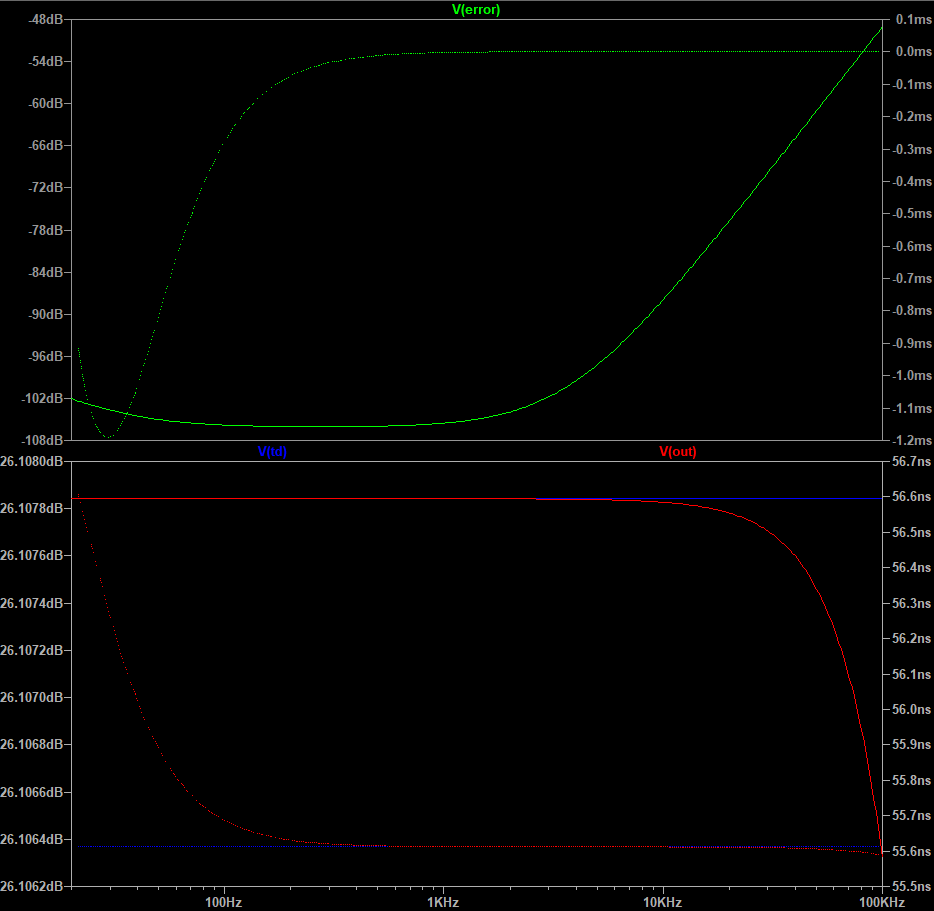Click the 55.5ns right axis label
This screenshot has width=934, height=911.
pyautogui.click(x=911, y=886)
